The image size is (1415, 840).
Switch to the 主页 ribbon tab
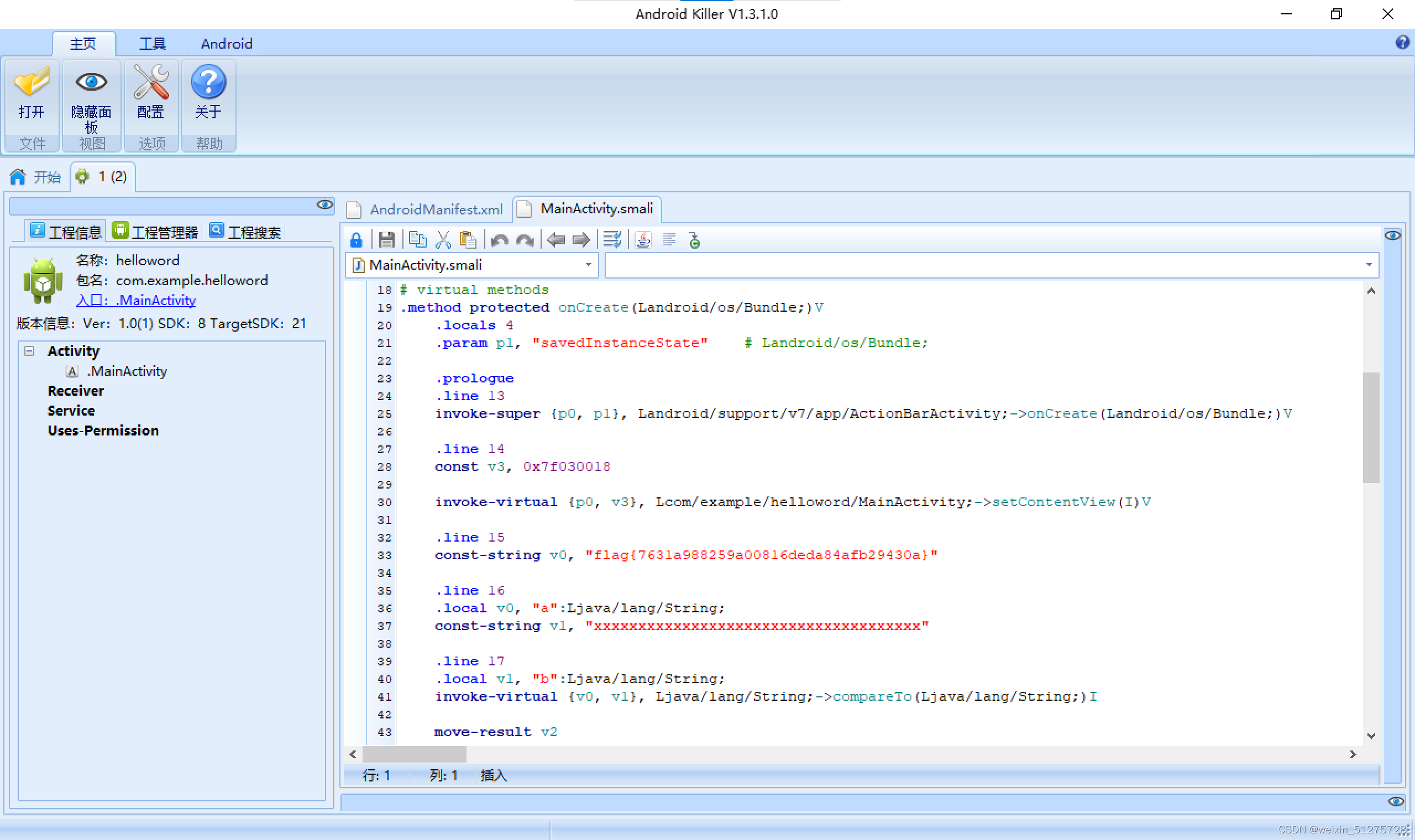[83, 44]
